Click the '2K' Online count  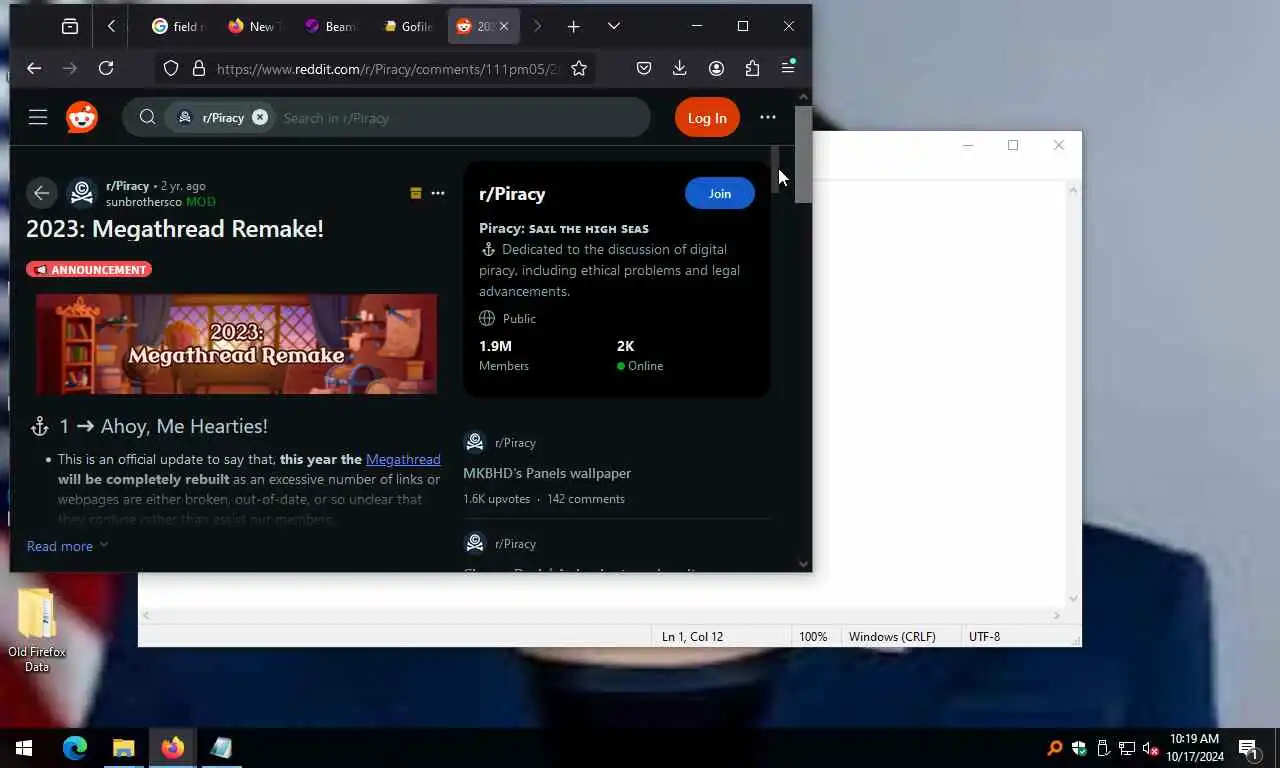626,346
